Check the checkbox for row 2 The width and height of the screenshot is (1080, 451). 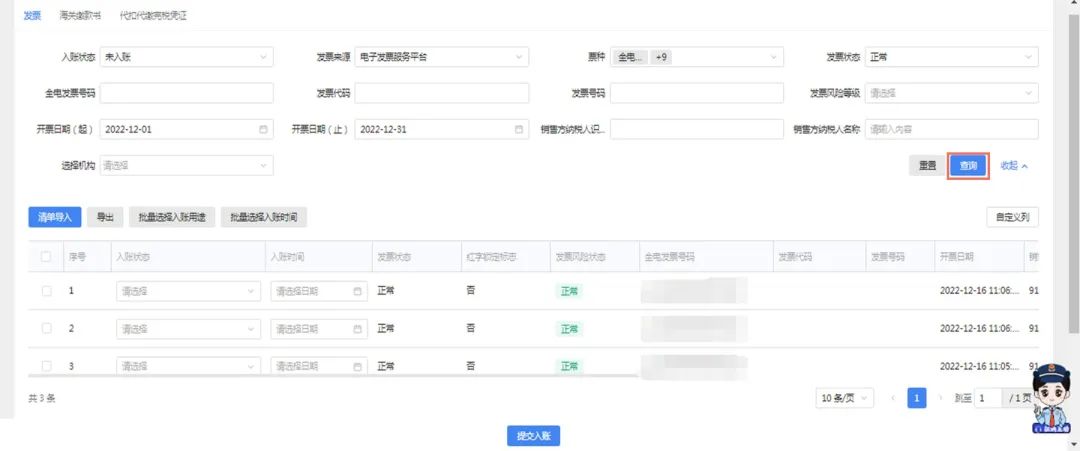point(46,328)
